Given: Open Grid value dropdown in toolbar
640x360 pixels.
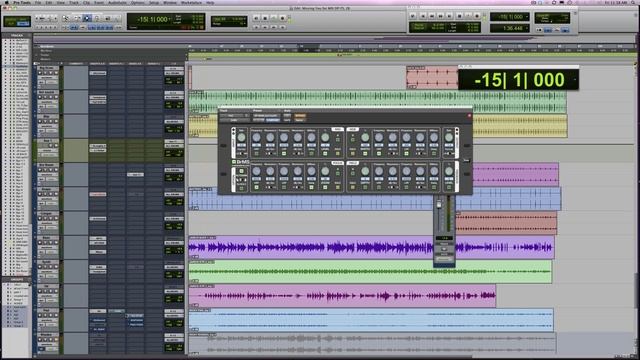Looking at the screenshot, I should coord(244,18).
